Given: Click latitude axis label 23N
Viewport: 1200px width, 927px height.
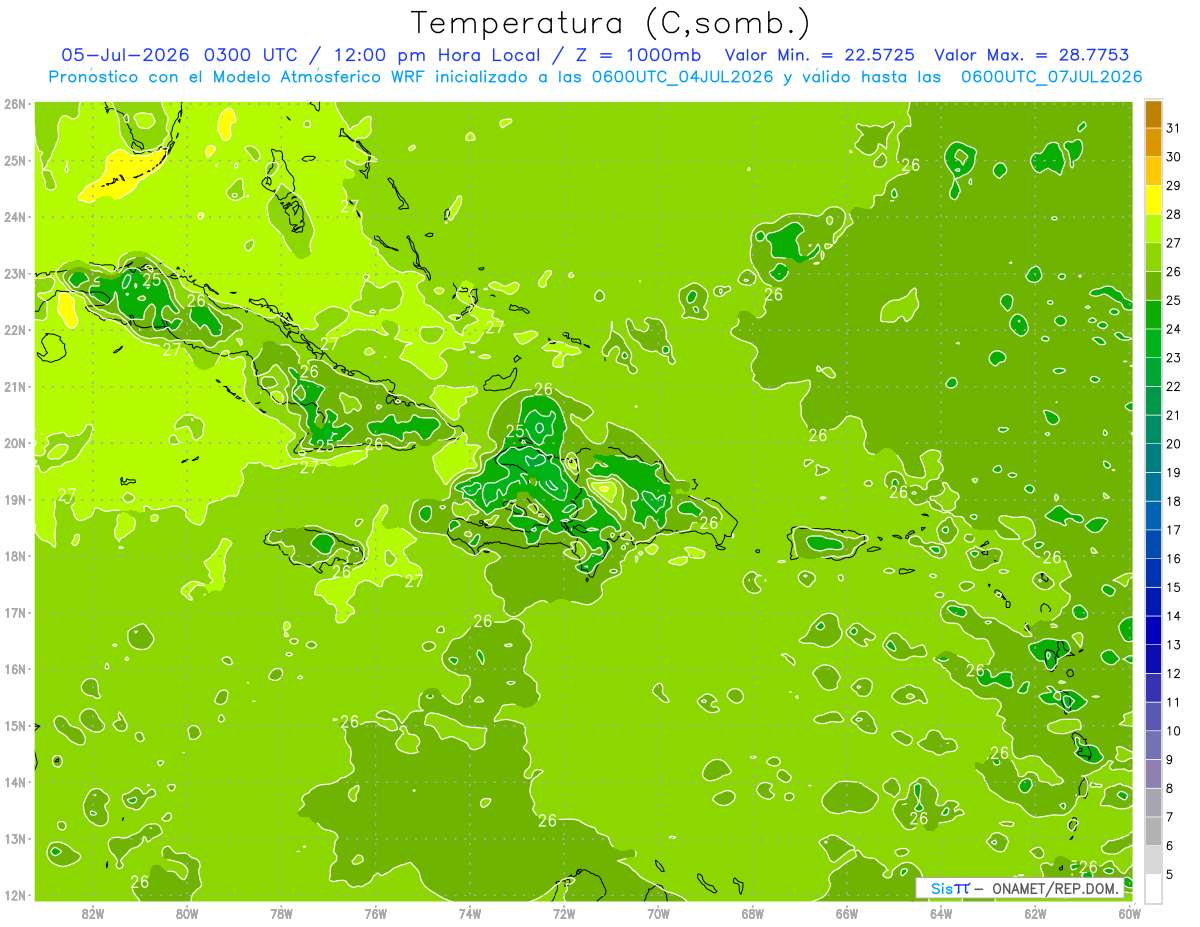Looking at the screenshot, I should (x=15, y=273).
